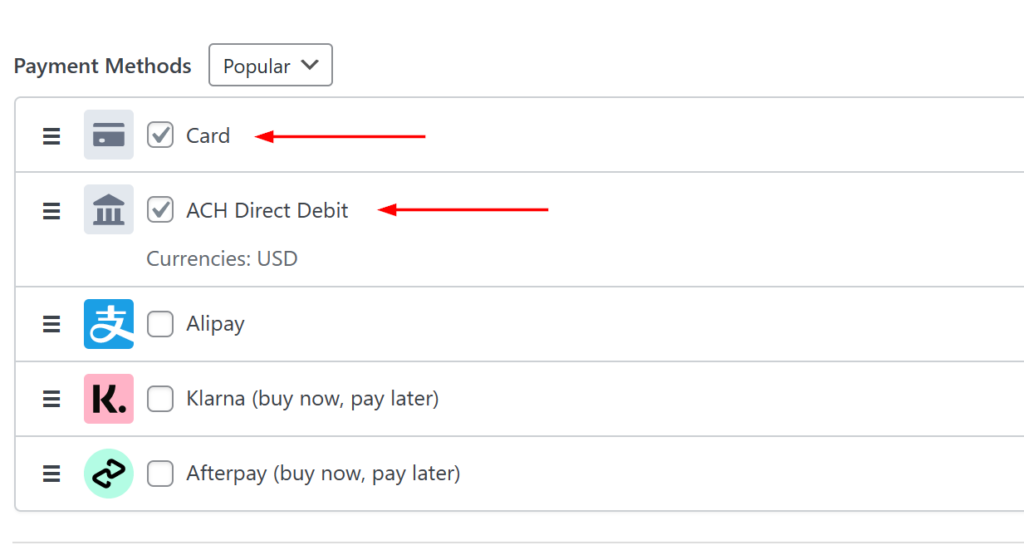The width and height of the screenshot is (1024, 550).
Task: Click the drag handle beside Card
Action: [x=51, y=136]
